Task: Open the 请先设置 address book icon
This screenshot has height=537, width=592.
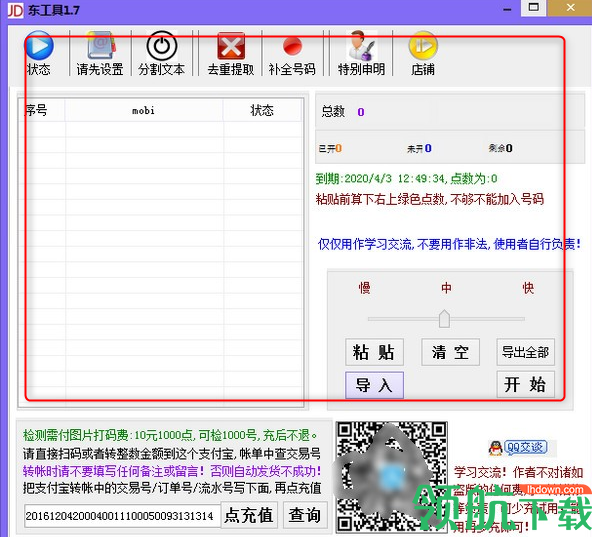Action: coord(100,46)
